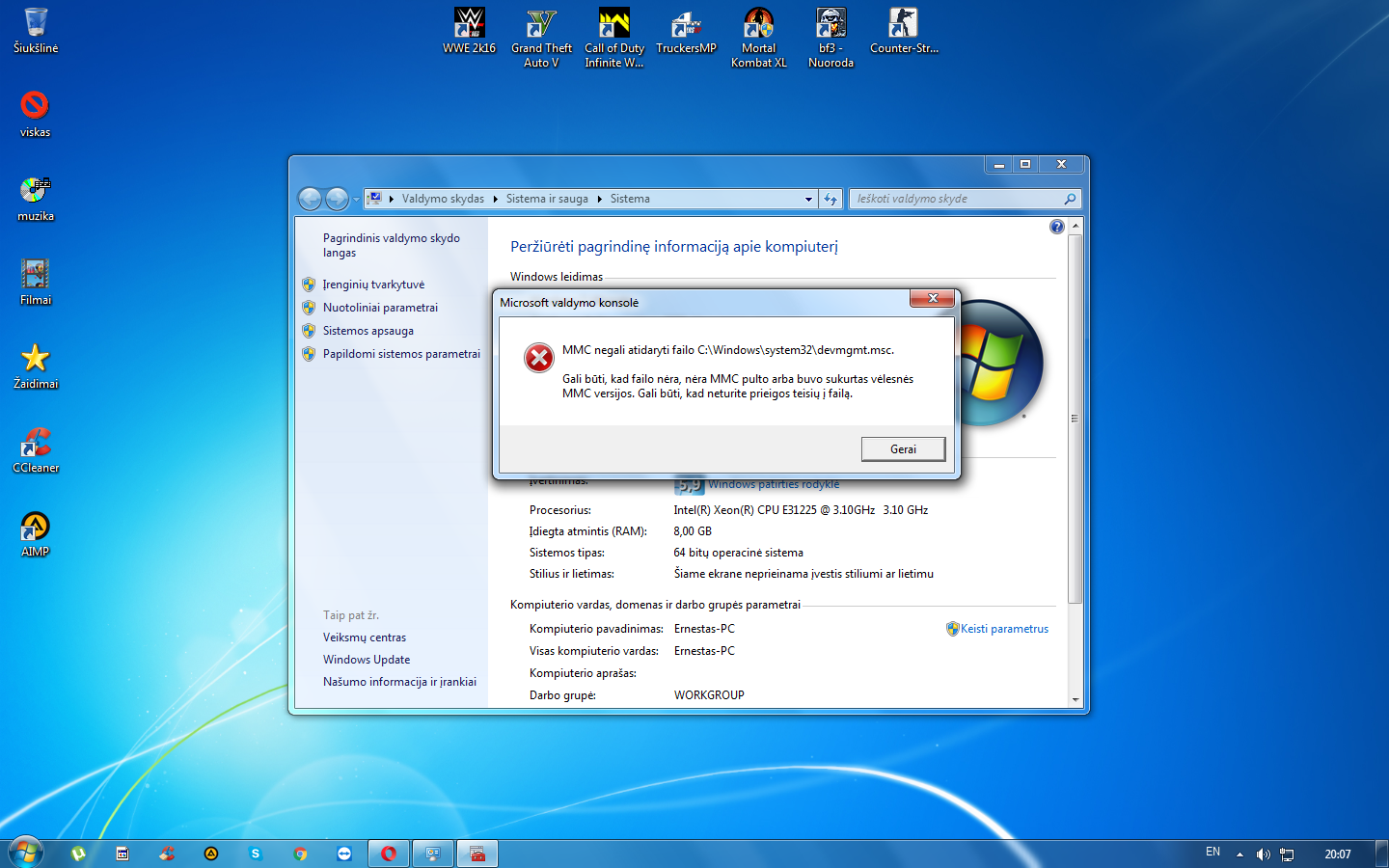Viewport: 1389px width, 868px height.
Task: Open the Šiukšlinė recycle bin icon
Action: click(36, 30)
